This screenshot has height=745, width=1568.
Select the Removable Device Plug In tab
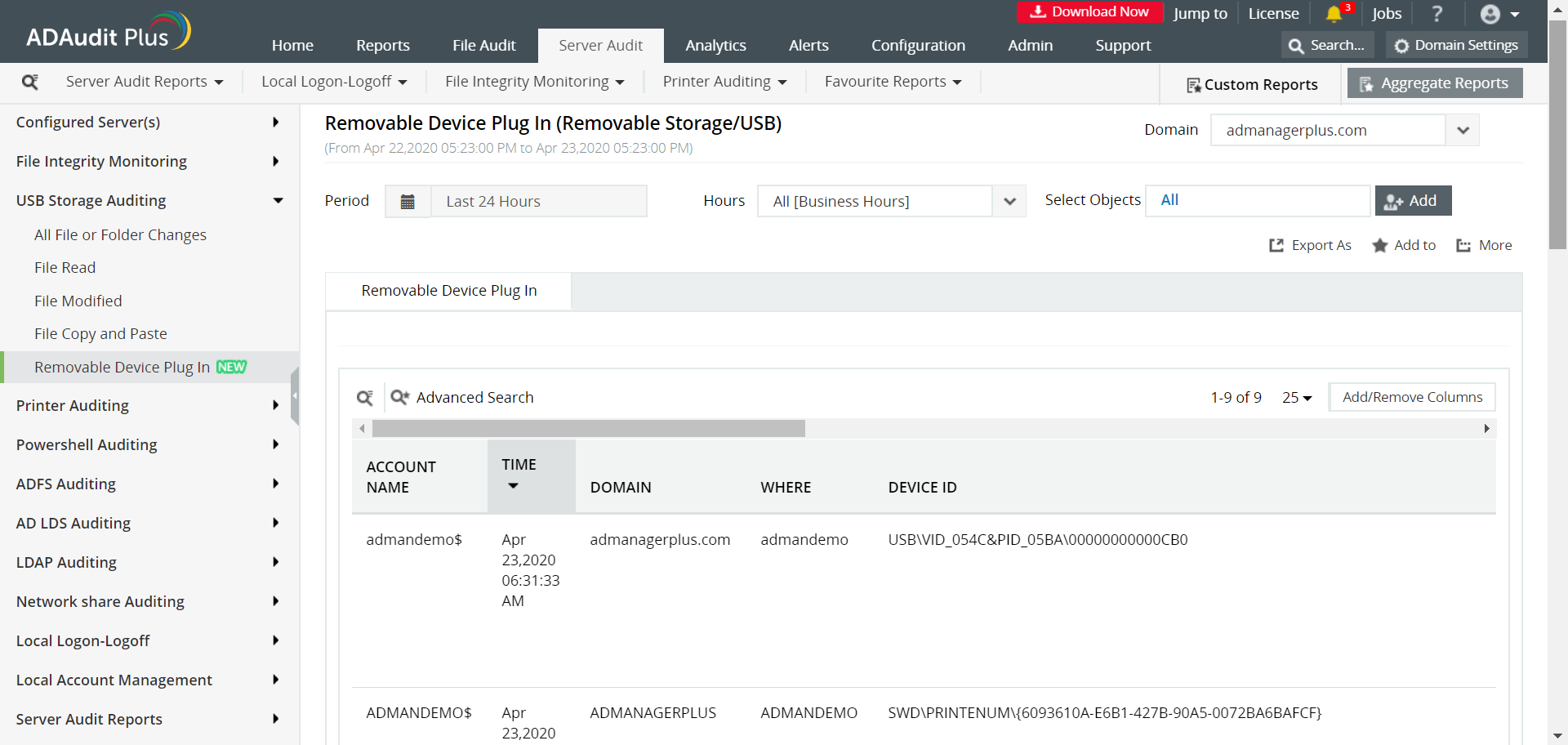tap(449, 290)
